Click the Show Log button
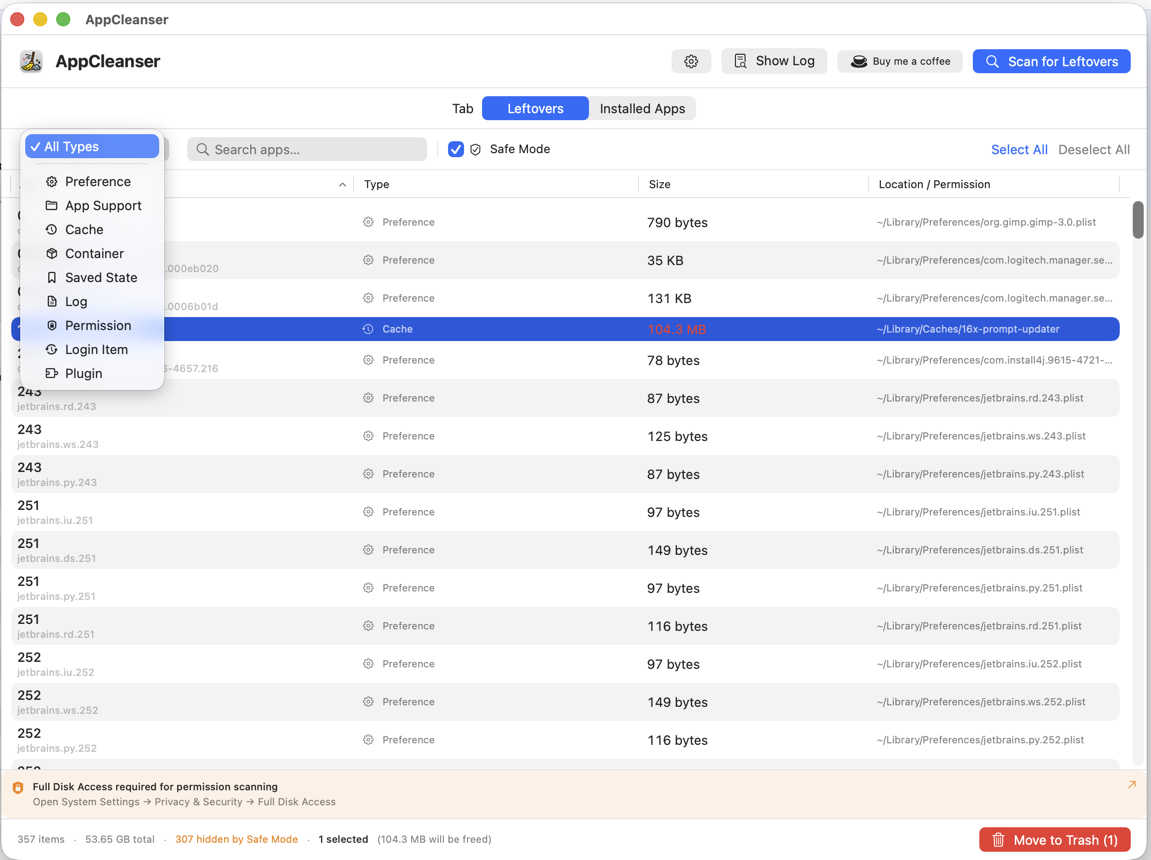This screenshot has height=860, width=1151. 774,61
